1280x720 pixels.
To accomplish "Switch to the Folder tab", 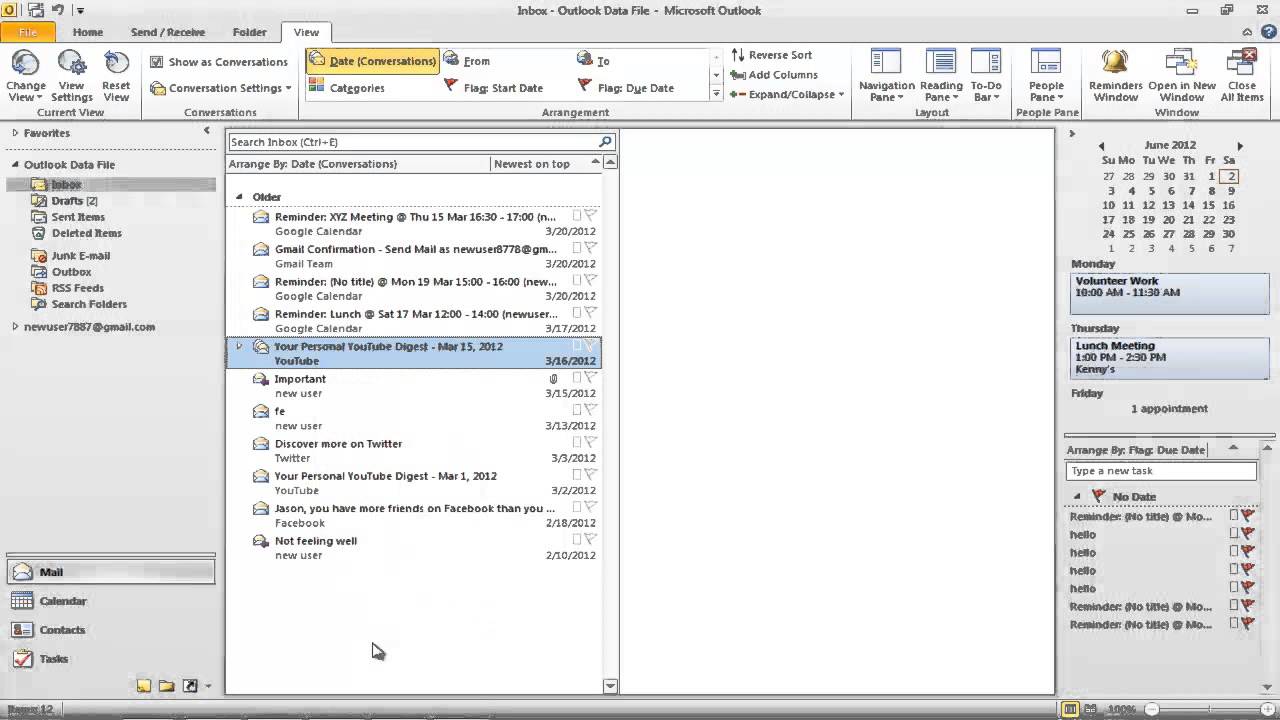I will tap(249, 32).
